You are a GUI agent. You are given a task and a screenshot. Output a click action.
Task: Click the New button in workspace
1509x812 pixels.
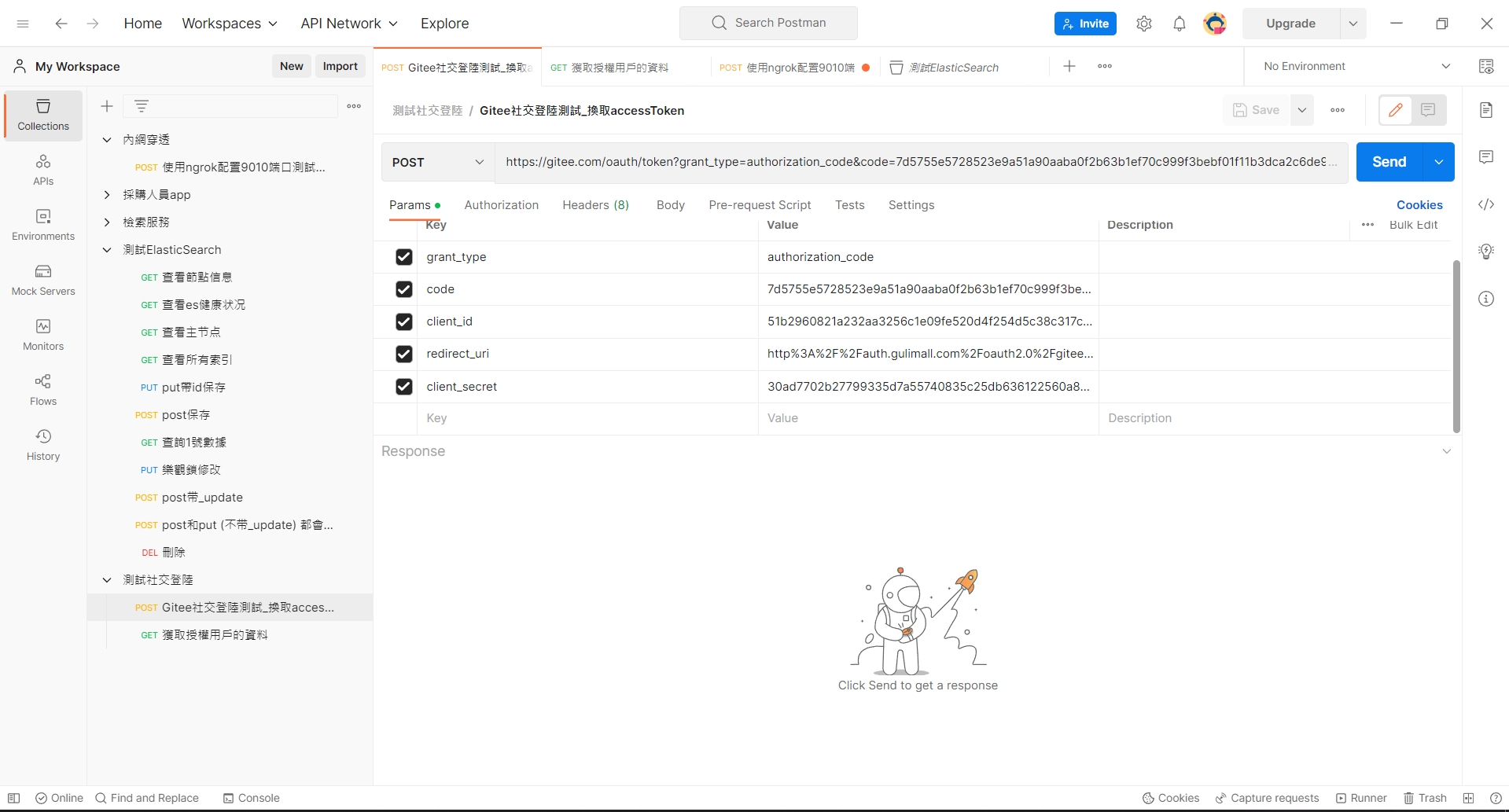(x=292, y=67)
